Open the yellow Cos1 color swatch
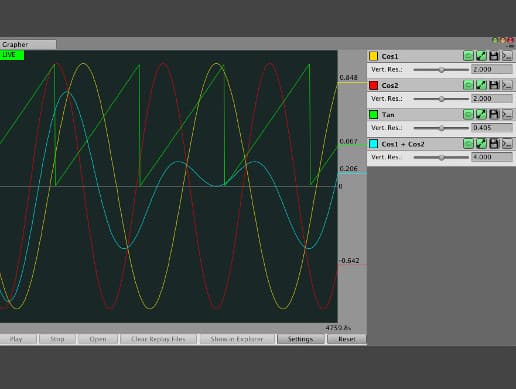This screenshot has width=516, height=389. 373,56
